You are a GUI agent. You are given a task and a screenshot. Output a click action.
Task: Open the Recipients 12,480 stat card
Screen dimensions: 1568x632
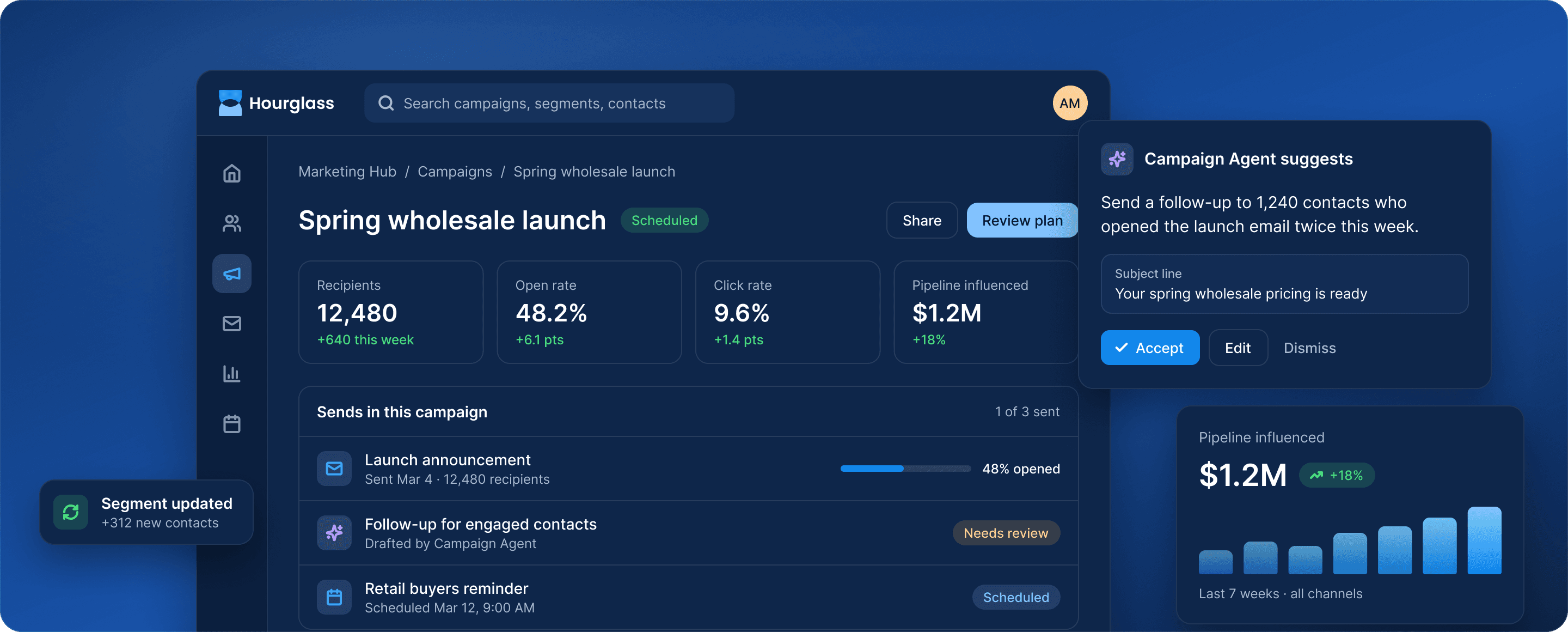[391, 312]
